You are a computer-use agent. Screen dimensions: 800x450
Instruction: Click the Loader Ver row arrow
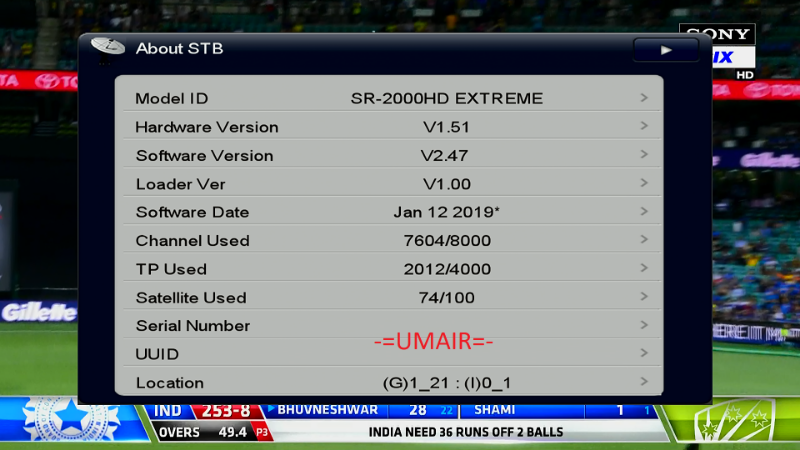tap(645, 184)
